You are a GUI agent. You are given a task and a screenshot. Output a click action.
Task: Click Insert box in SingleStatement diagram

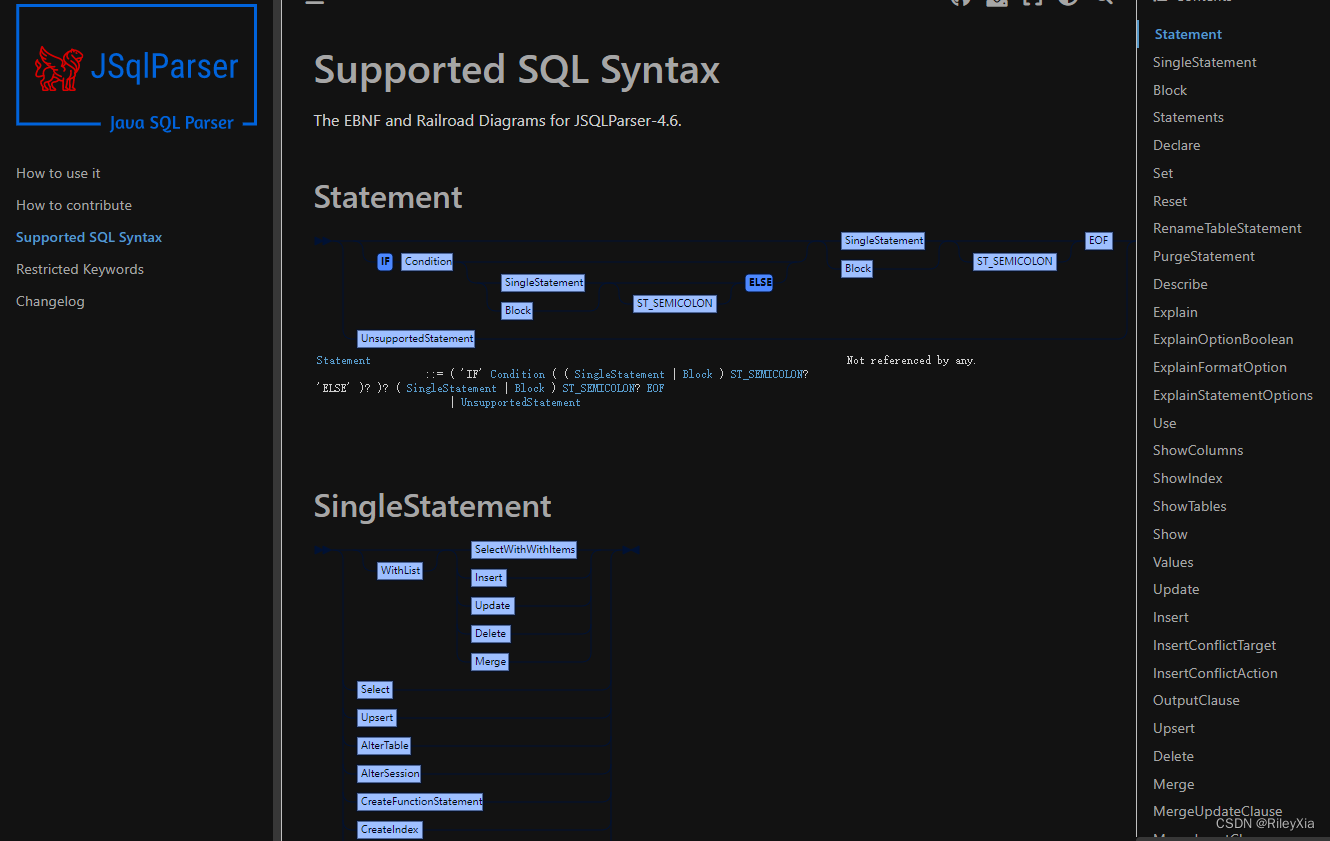[x=489, y=578]
